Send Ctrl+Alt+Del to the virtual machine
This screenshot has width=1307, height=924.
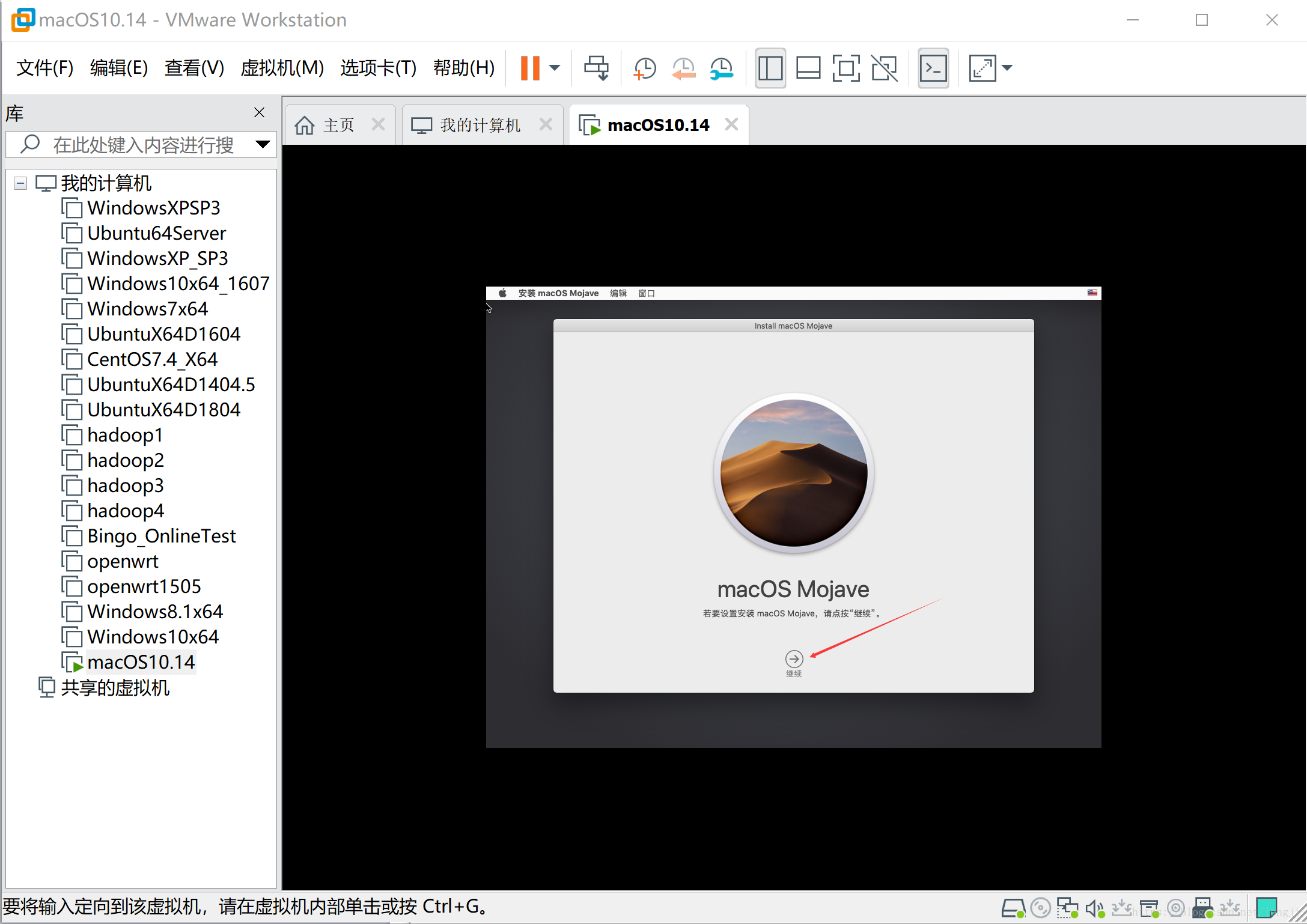point(596,68)
